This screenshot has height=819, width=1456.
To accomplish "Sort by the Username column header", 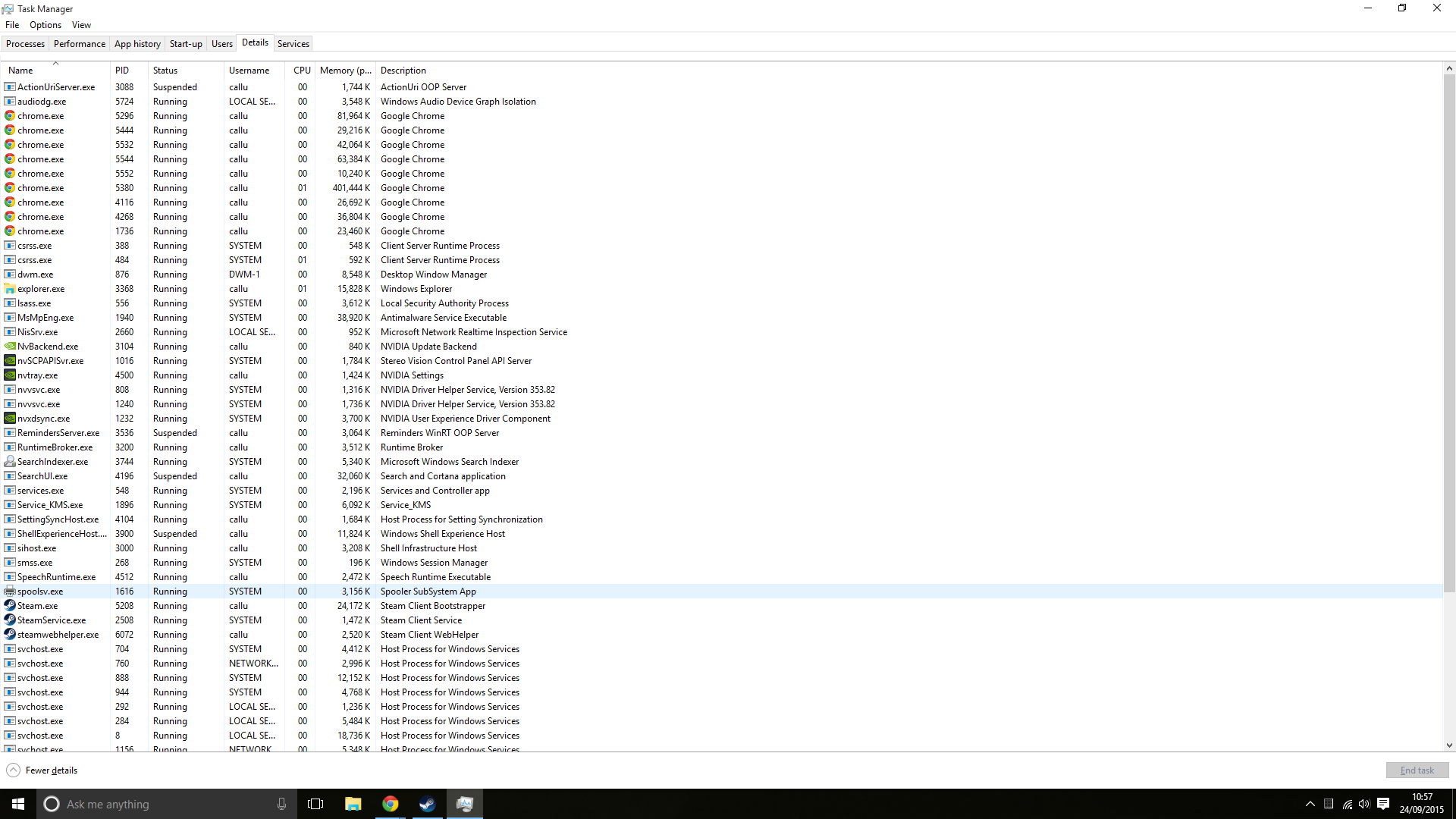I will coord(254,71).
